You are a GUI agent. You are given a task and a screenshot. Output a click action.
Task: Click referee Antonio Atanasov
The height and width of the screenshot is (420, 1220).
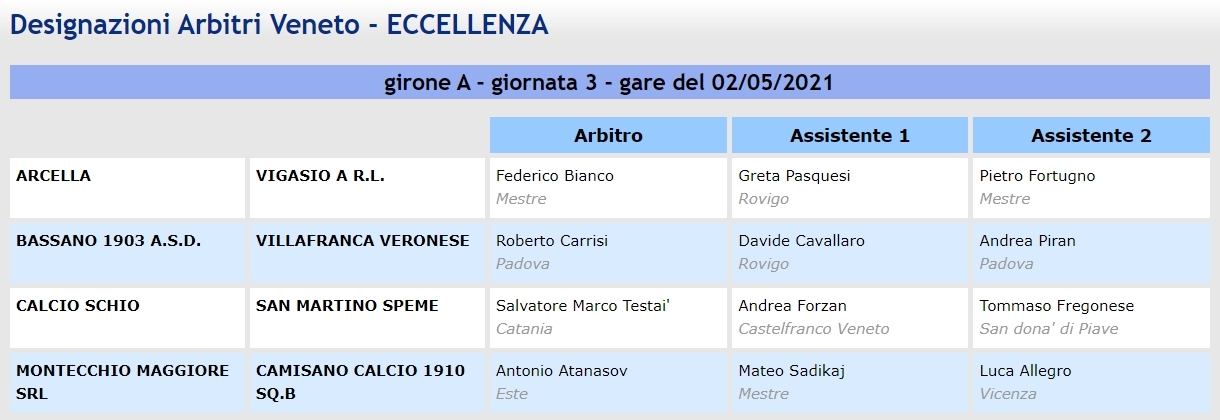(x=562, y=371)
